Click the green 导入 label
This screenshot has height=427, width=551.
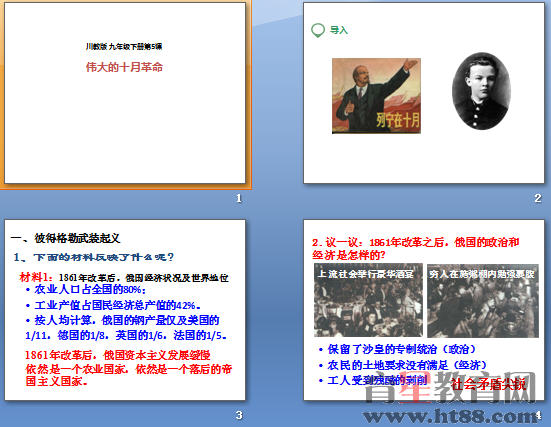339,30
